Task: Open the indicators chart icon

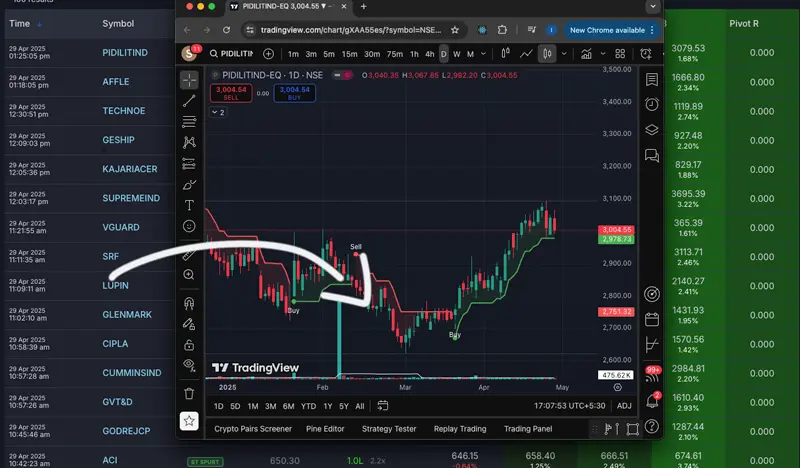Action: coord(586,54)
